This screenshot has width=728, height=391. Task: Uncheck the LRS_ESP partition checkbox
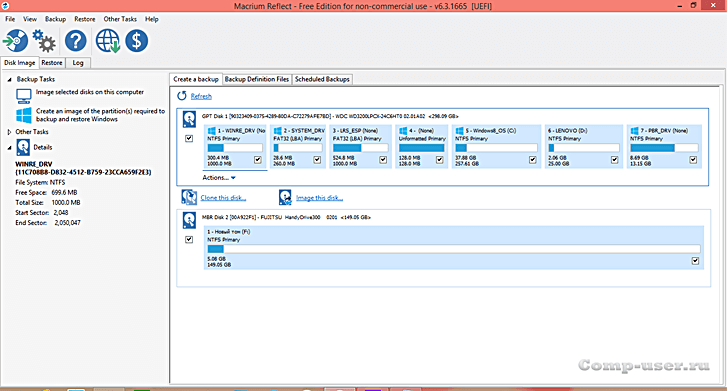click(383, 160)
